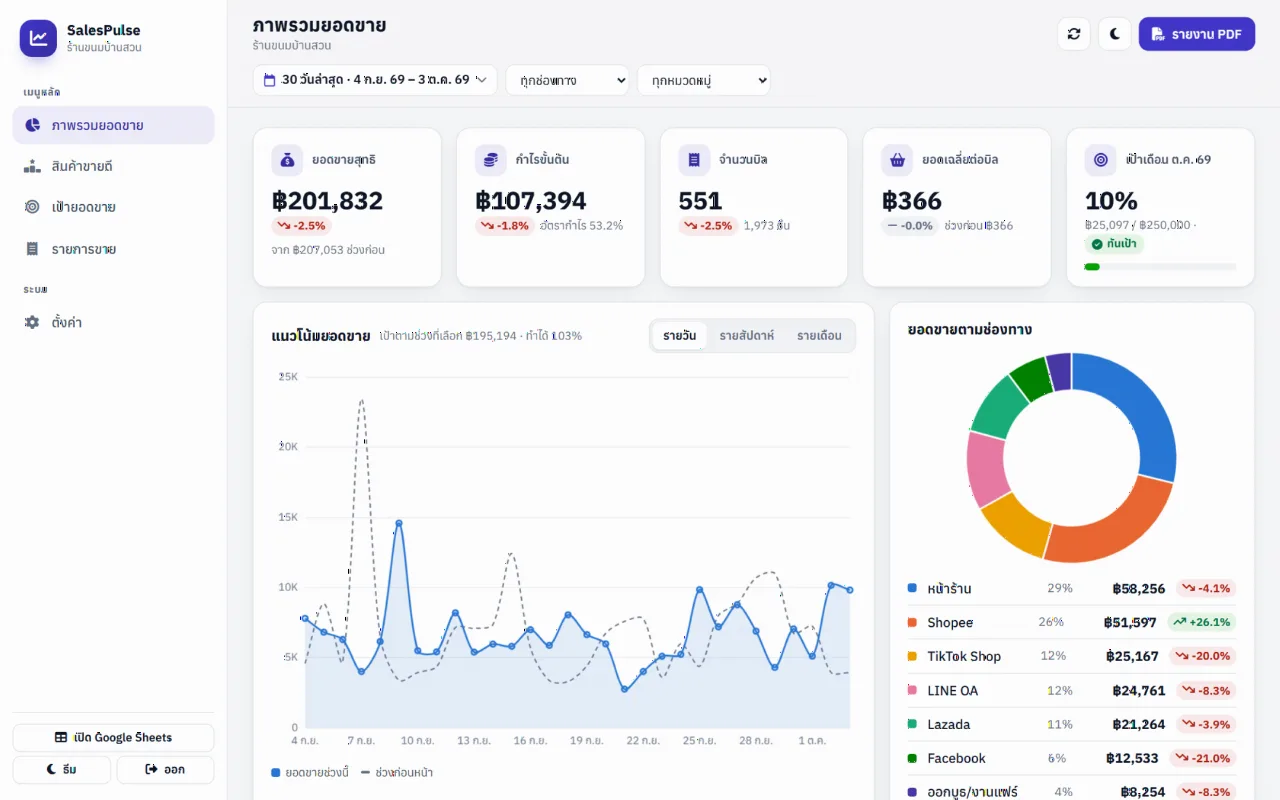Image resolution: width=1280 pixels, height=800 pixels.
Task: Click the LINE OA amount ฿24,761
Action: point(1138,690)
